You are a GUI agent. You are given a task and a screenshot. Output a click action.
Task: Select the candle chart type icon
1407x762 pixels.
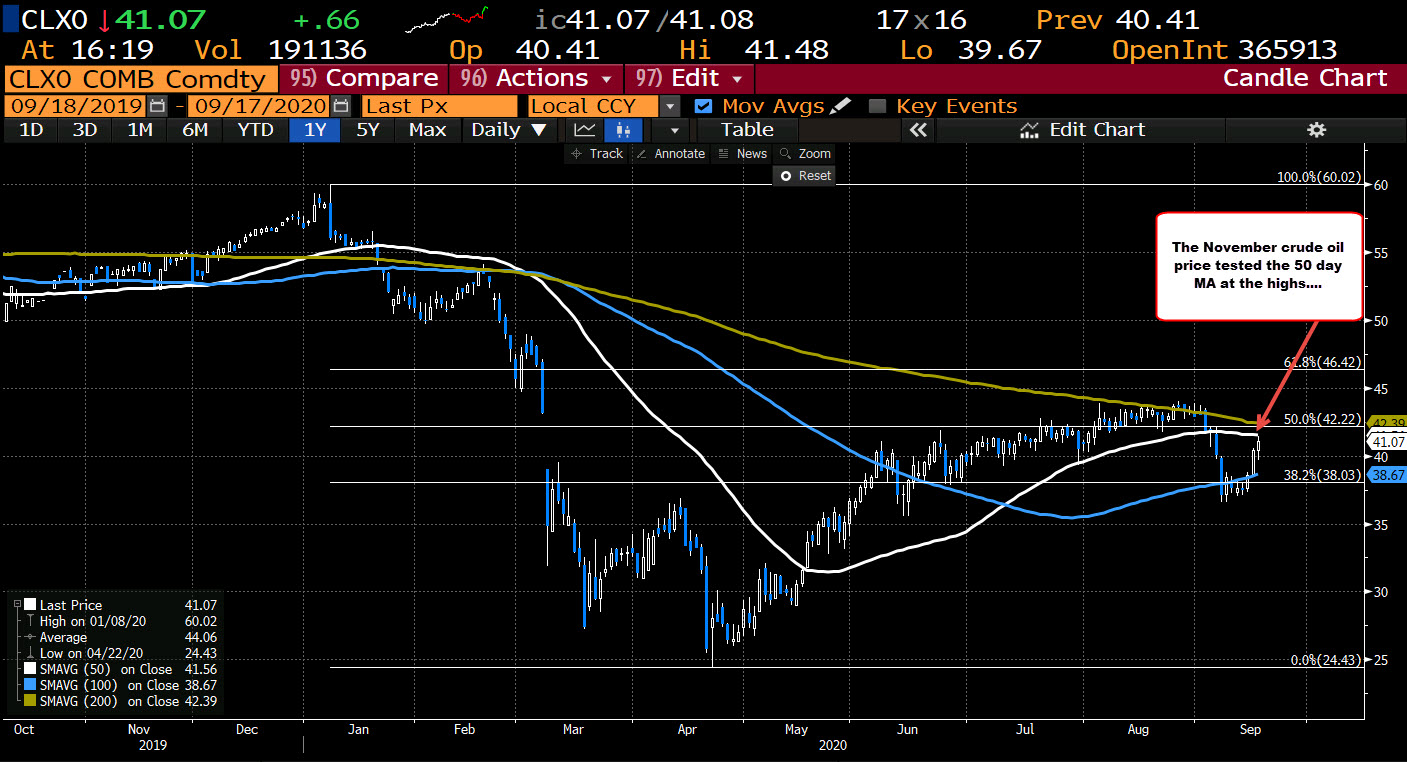tap(624, 130)
